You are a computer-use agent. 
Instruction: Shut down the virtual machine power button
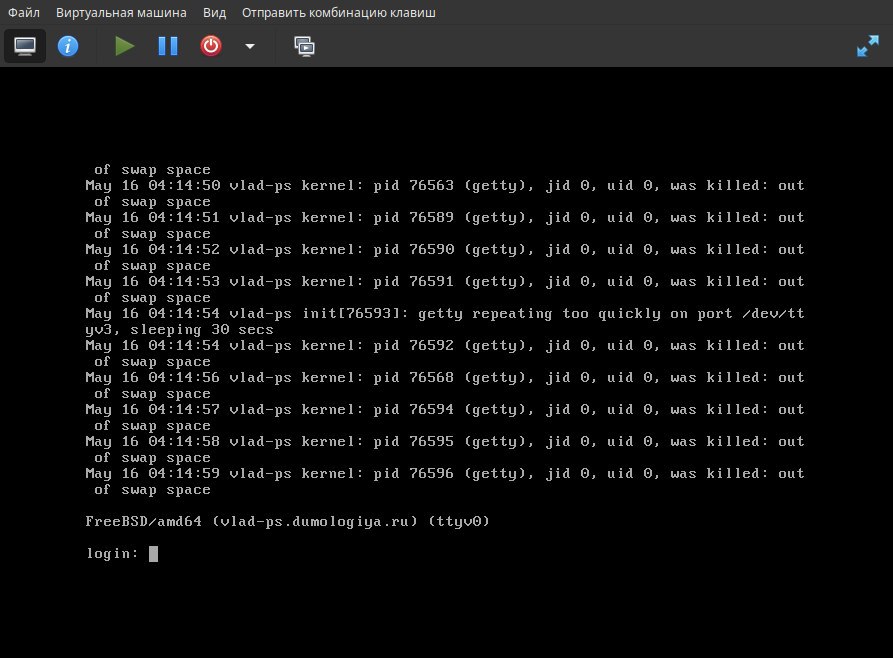pyautogui.click(x=211, y=46)
